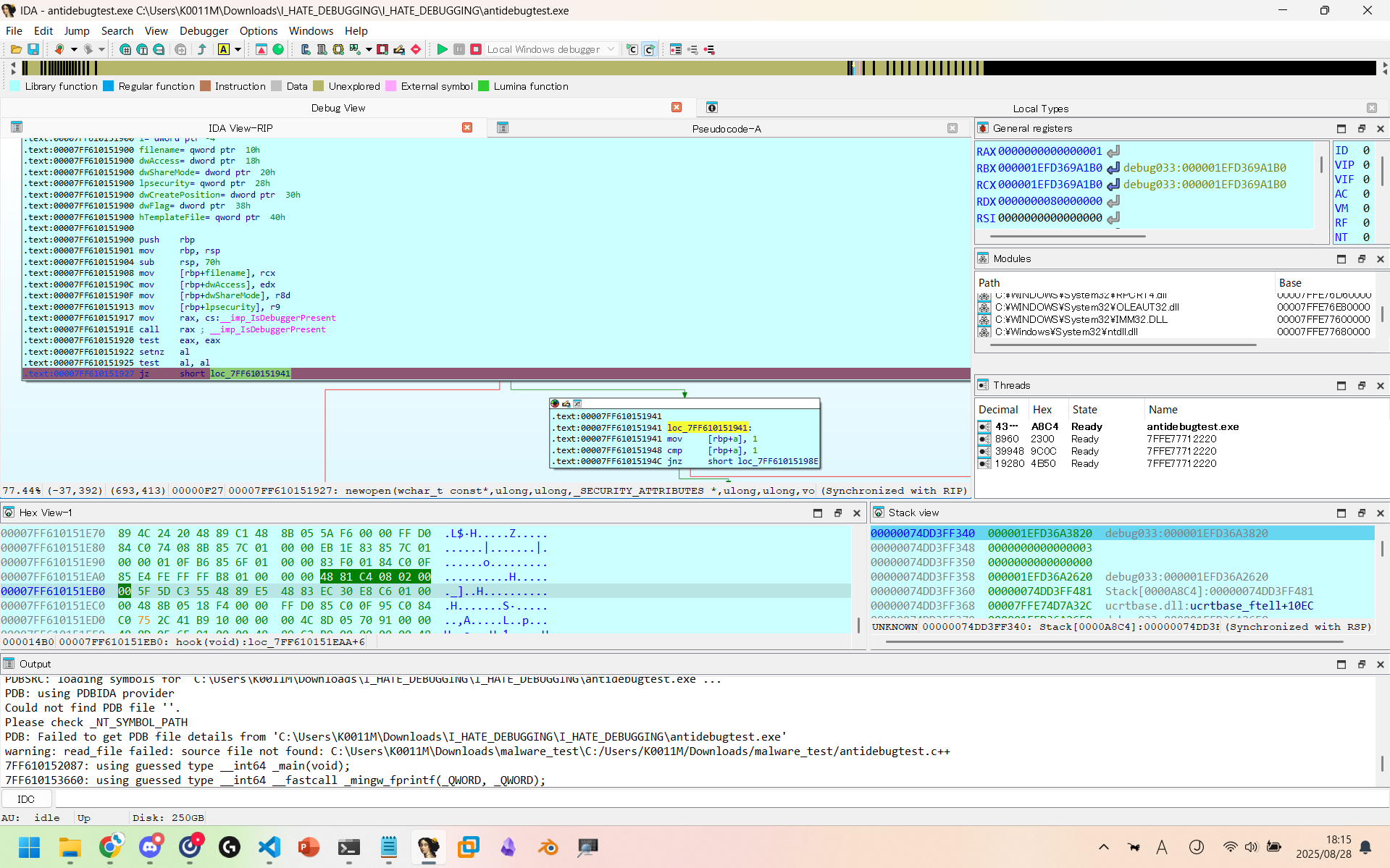
Task: Click the jump arrow next to RBX value
Action: [x=1113, y=168]
